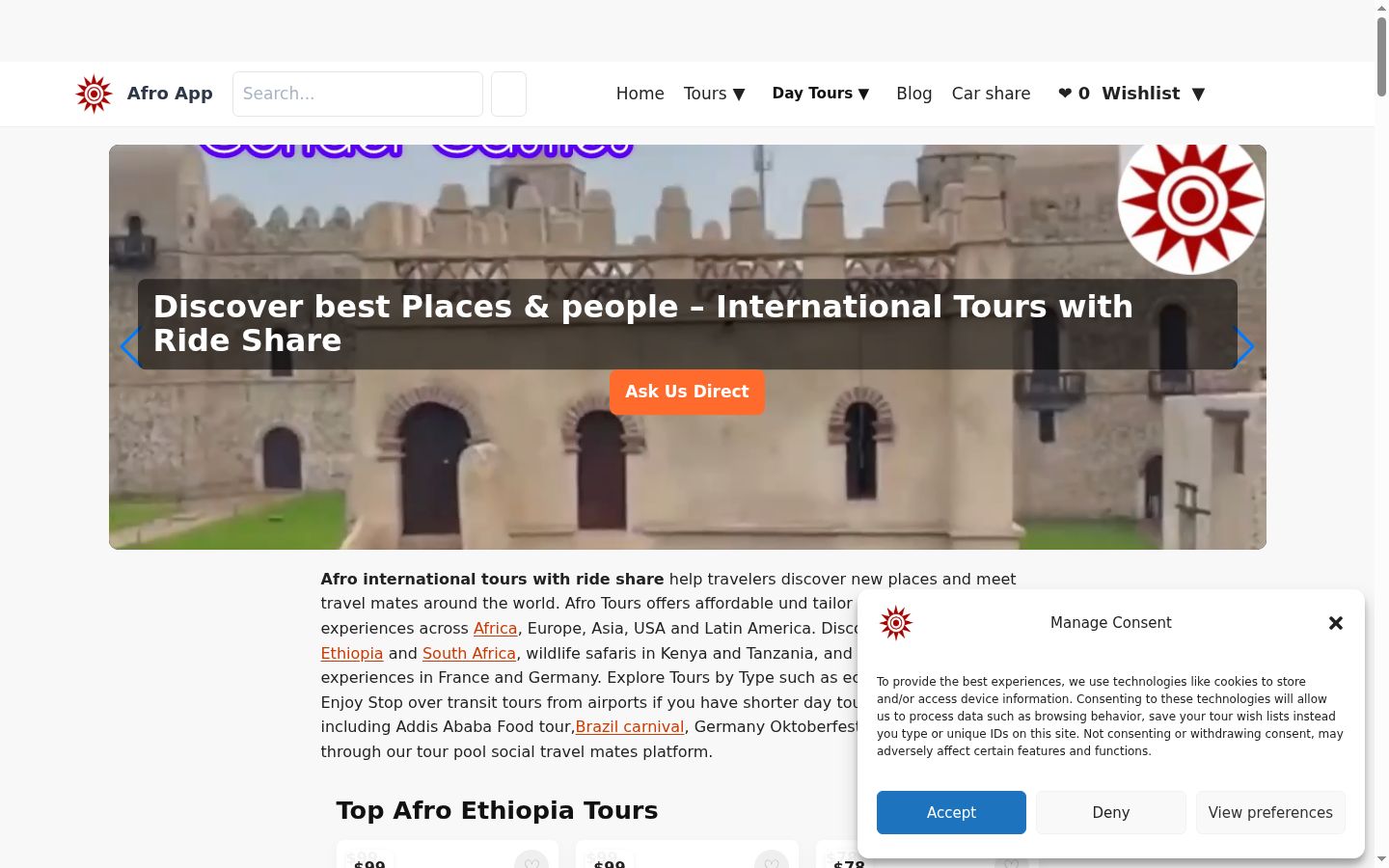Open the Car share menu item

click(x=991, y=94)
